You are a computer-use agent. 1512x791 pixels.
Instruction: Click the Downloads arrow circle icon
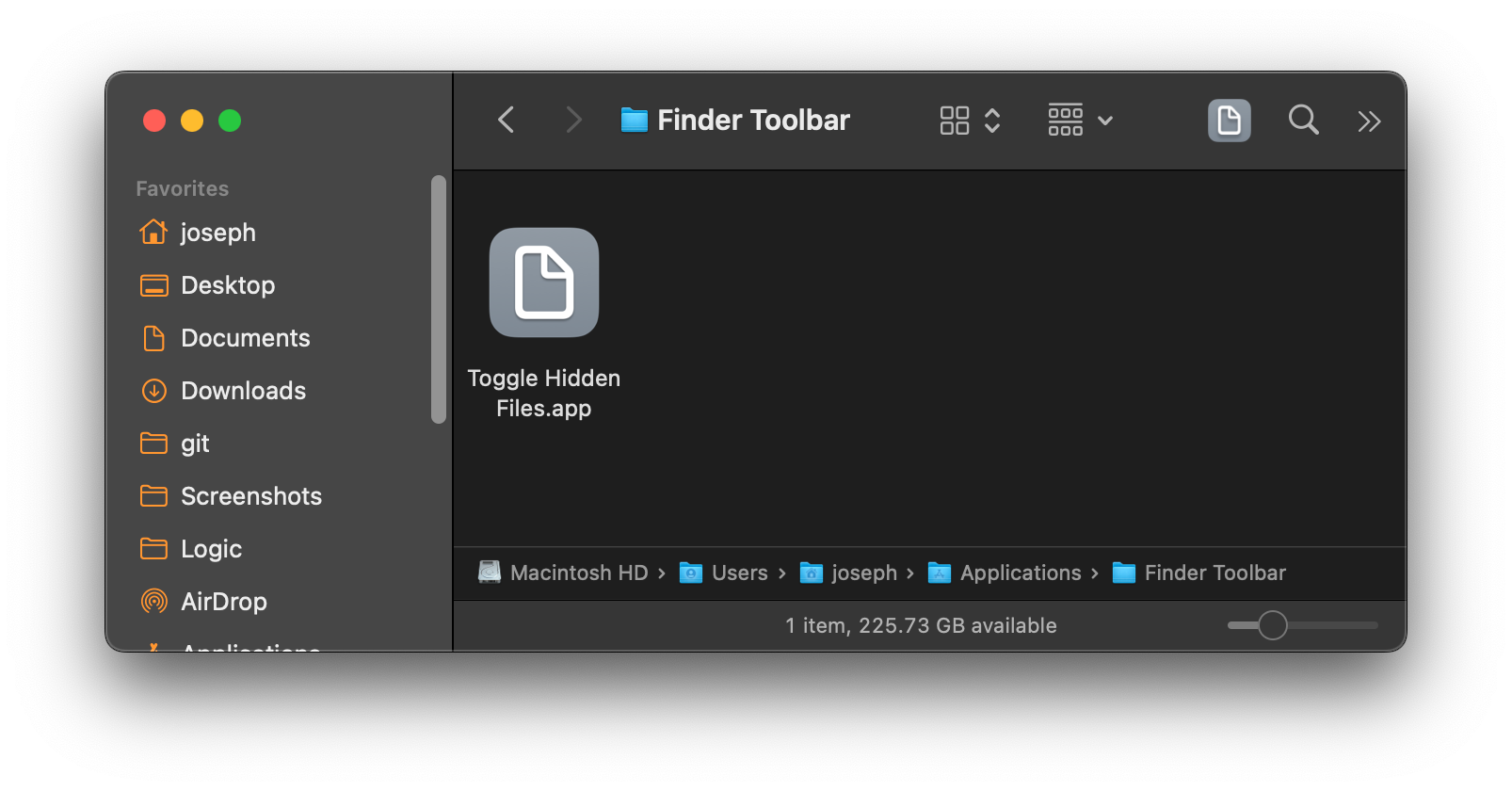pyautogui.click(x=154, y=391)
